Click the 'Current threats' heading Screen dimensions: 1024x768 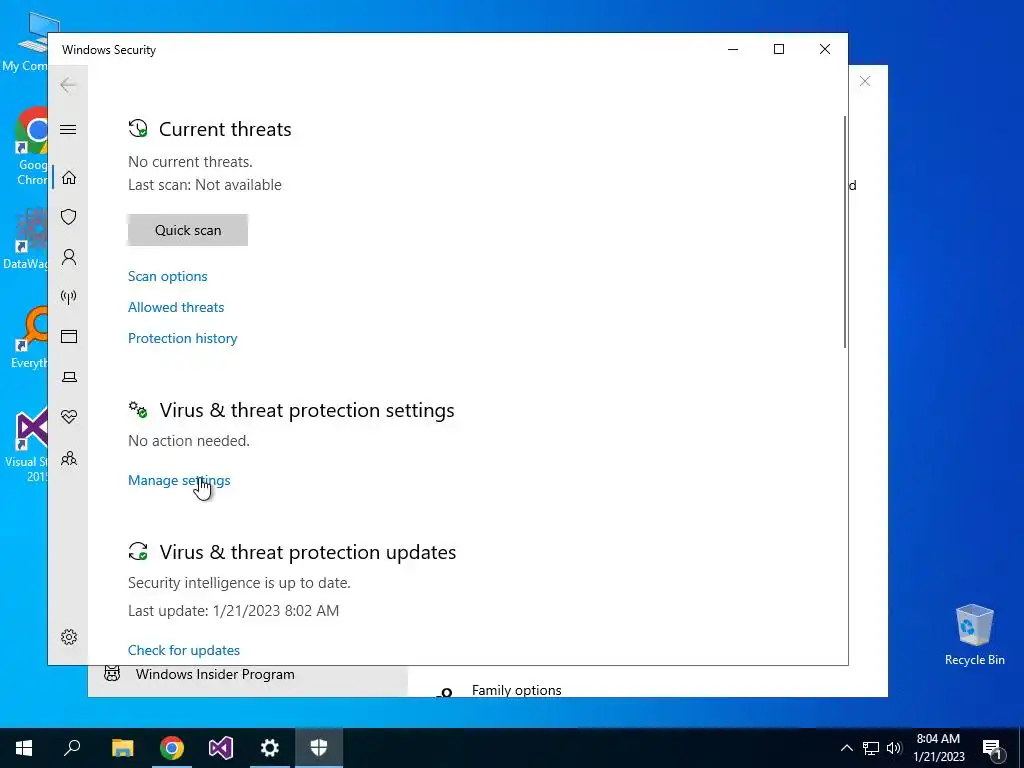tap(225, 129)
